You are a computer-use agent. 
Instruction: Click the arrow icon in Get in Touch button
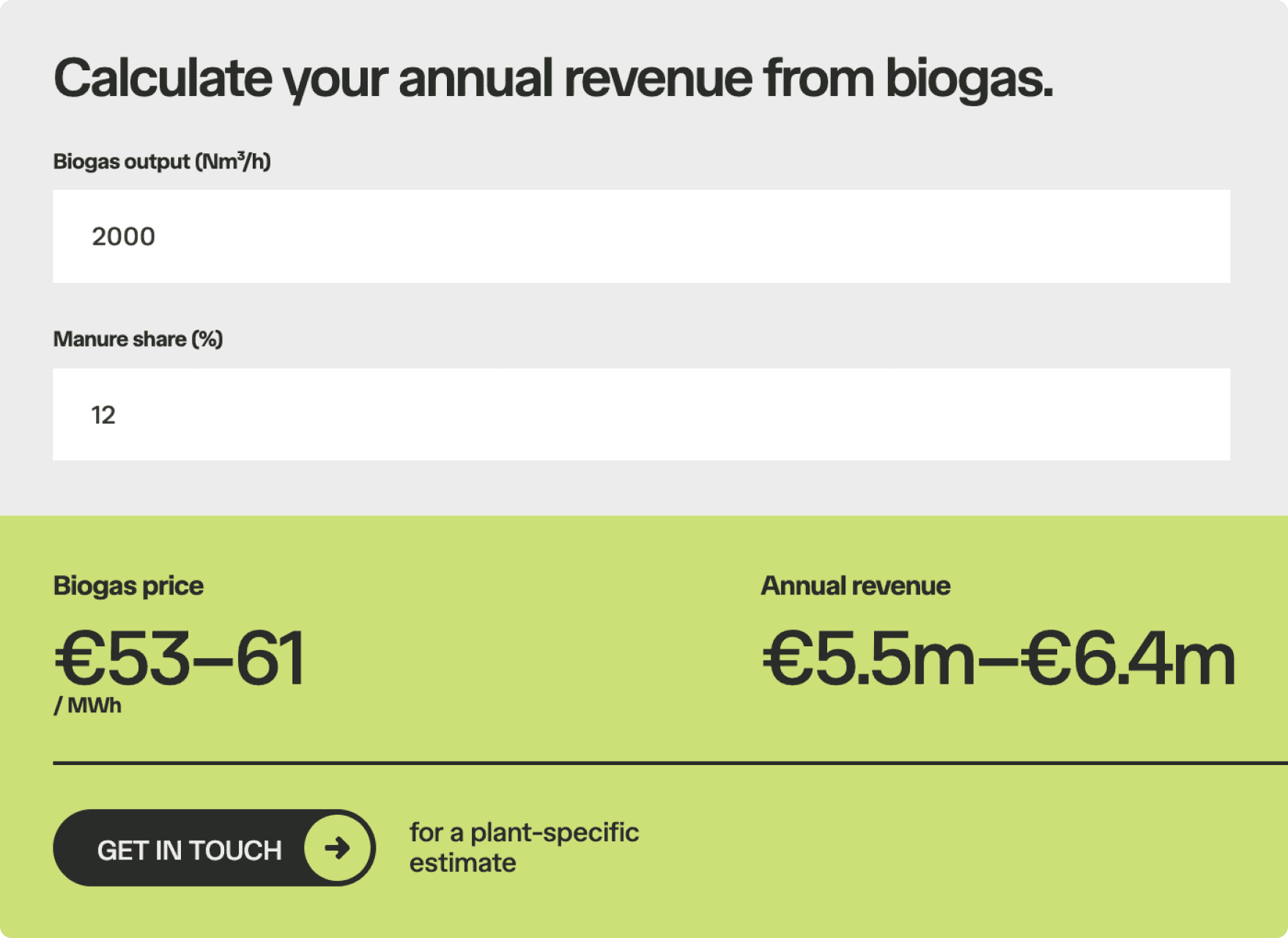coord(337,848)
